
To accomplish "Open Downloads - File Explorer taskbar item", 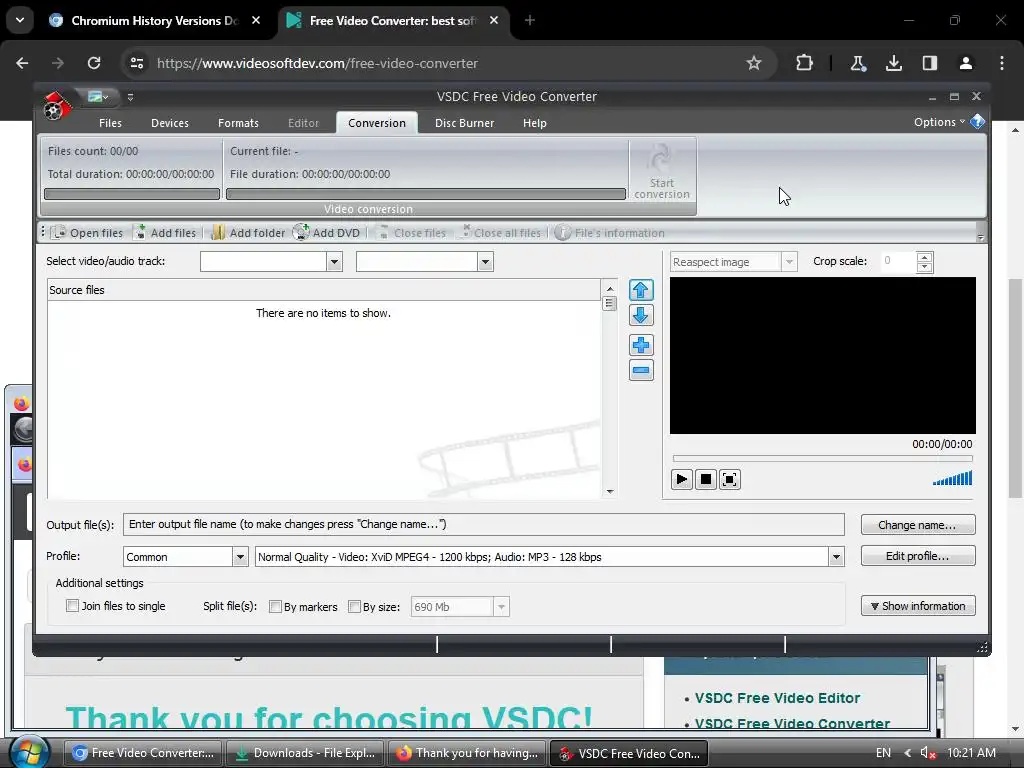I will coord(304,753).
